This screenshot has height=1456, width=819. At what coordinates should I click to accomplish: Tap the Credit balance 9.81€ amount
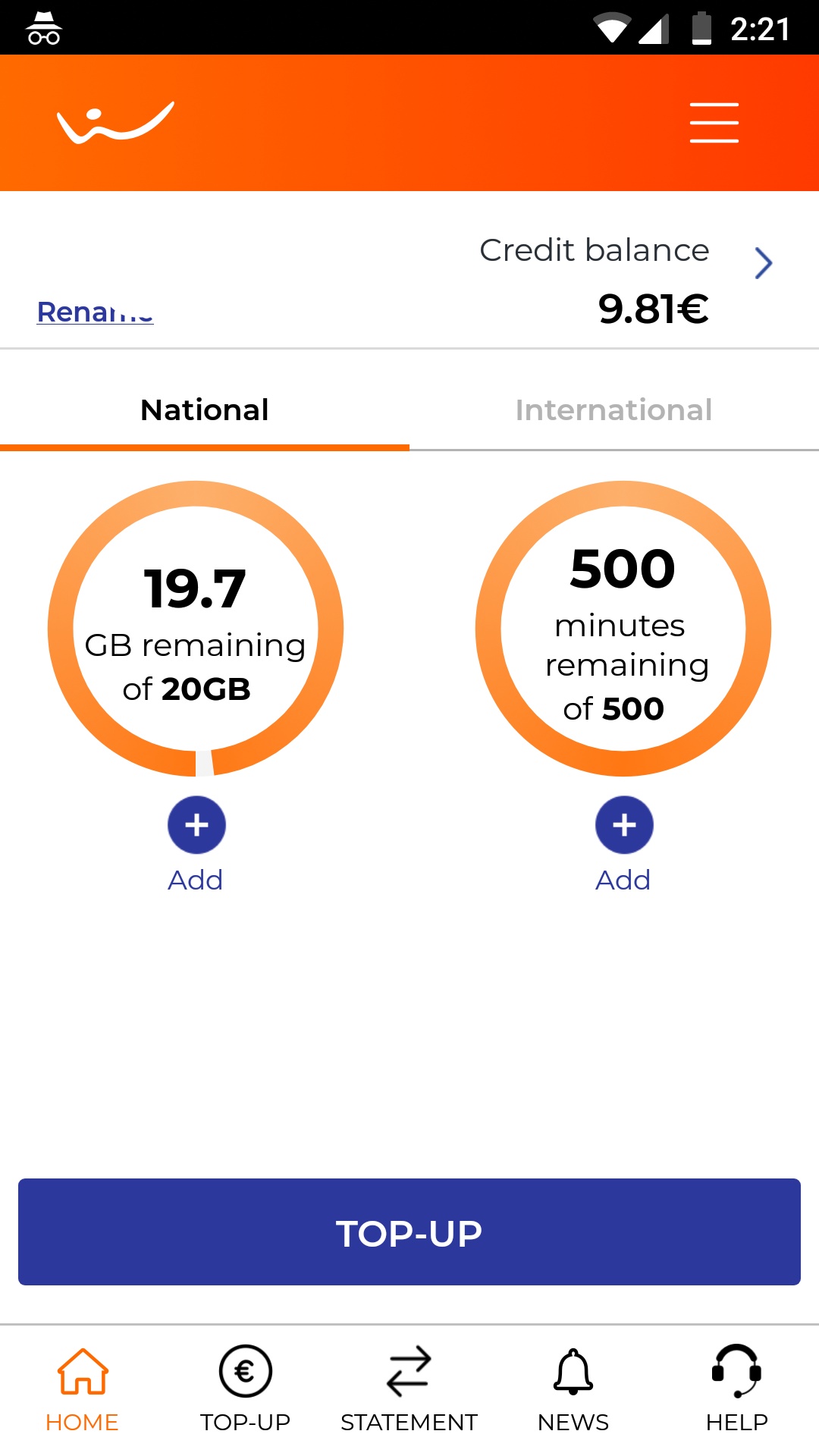[x=653, y=309]
